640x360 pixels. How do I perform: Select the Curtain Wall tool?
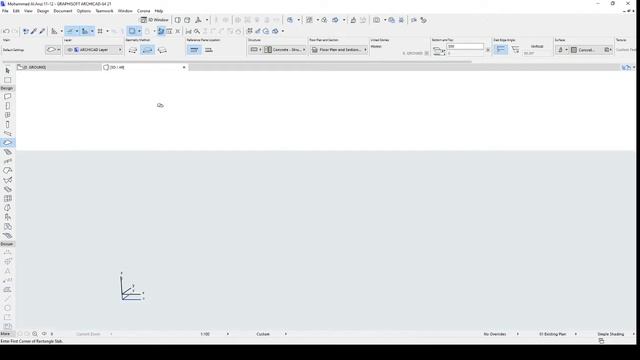(7, 199)
